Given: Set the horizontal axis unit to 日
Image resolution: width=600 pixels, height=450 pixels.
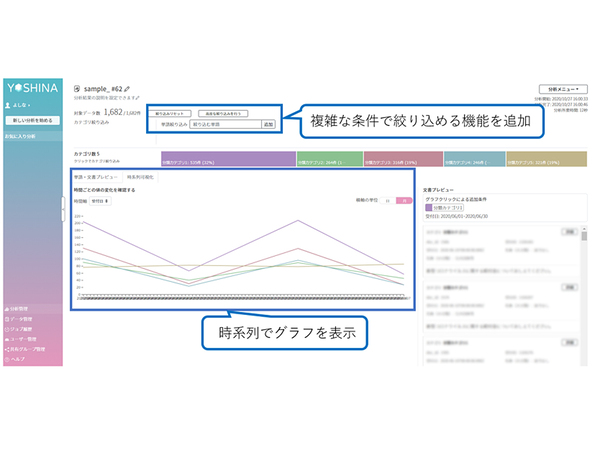Looking at the screenshot, I should 388,201.
